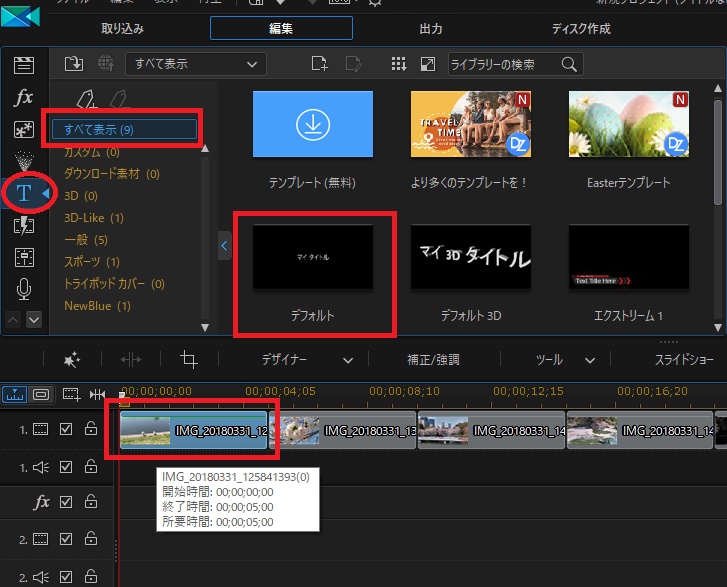This screenshot has width=727, height=587.
Task: Switch to the 出力 tab
Action: tap(431, 28)
